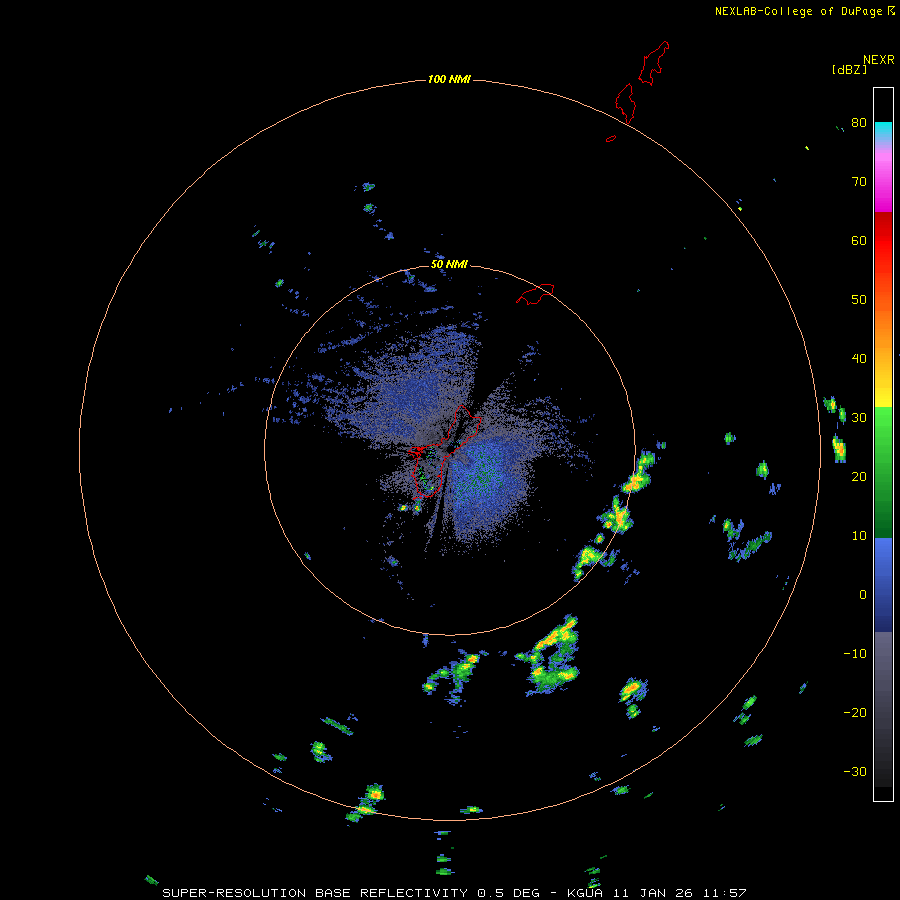Click the 40 value on the dBZ scale
The height and width of the screenshot is (900, 900).
pos(859,358)
